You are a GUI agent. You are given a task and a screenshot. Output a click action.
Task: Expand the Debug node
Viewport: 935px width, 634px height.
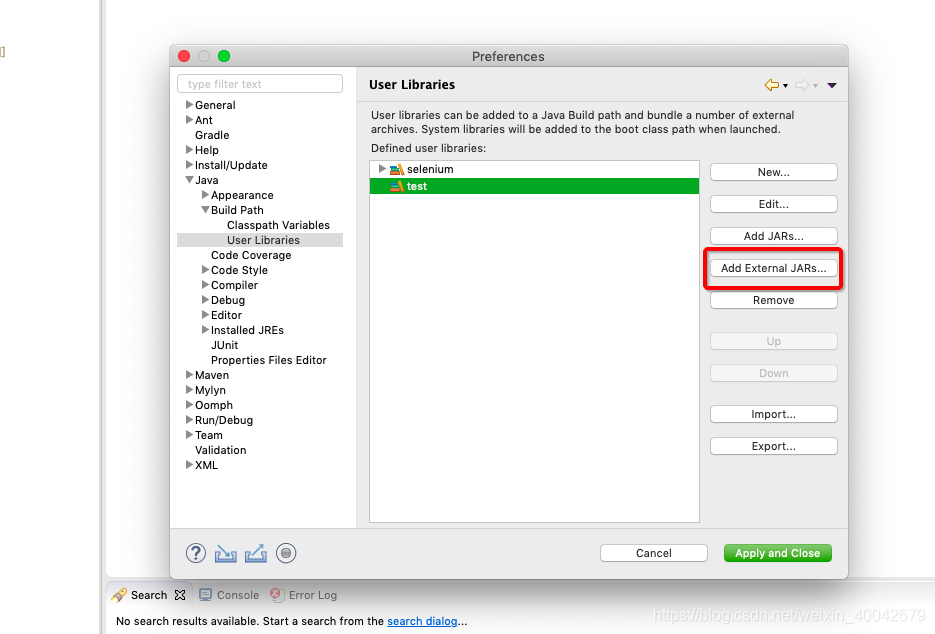click(x=205, y=299)
